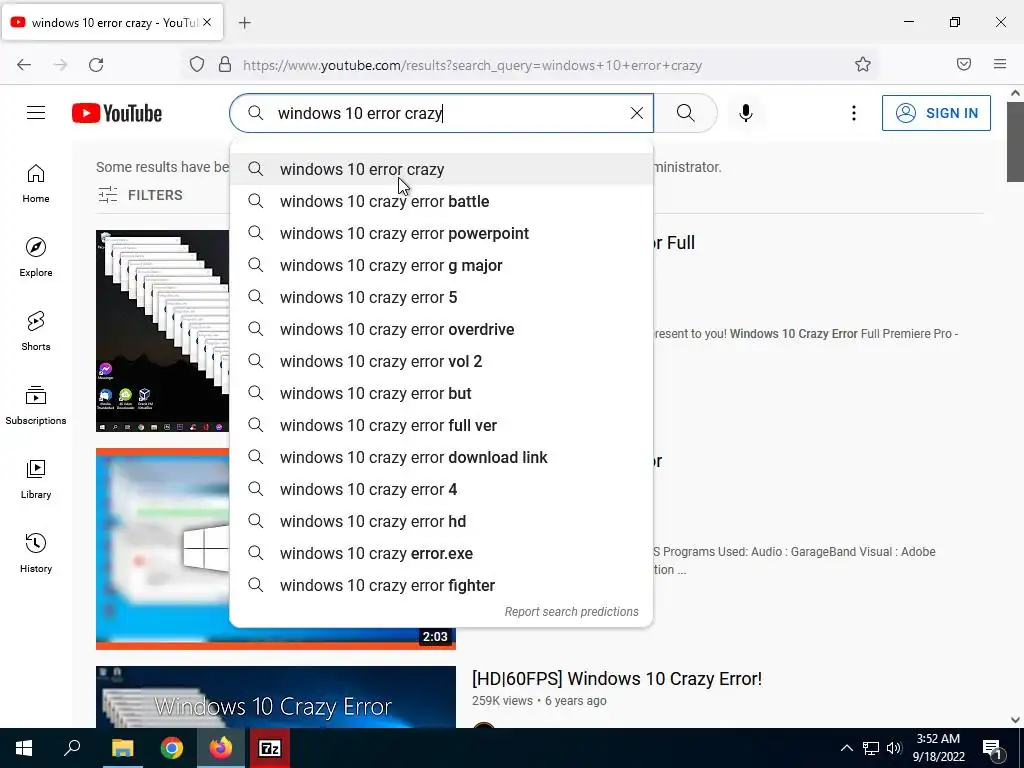1024x768 pixels.
Task: Open a new browser tab
Action: click(x=245, y=23)
